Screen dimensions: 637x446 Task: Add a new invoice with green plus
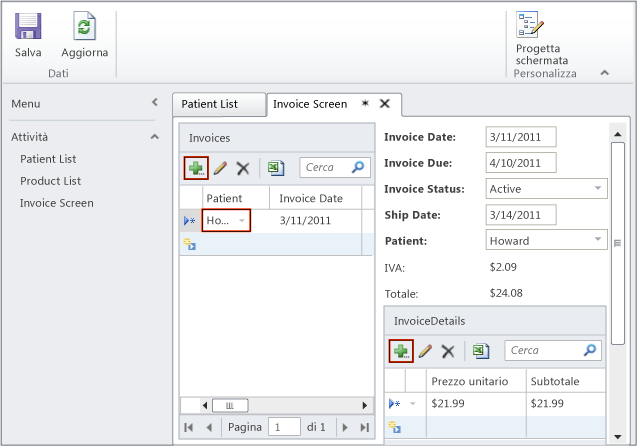[196, 168]
